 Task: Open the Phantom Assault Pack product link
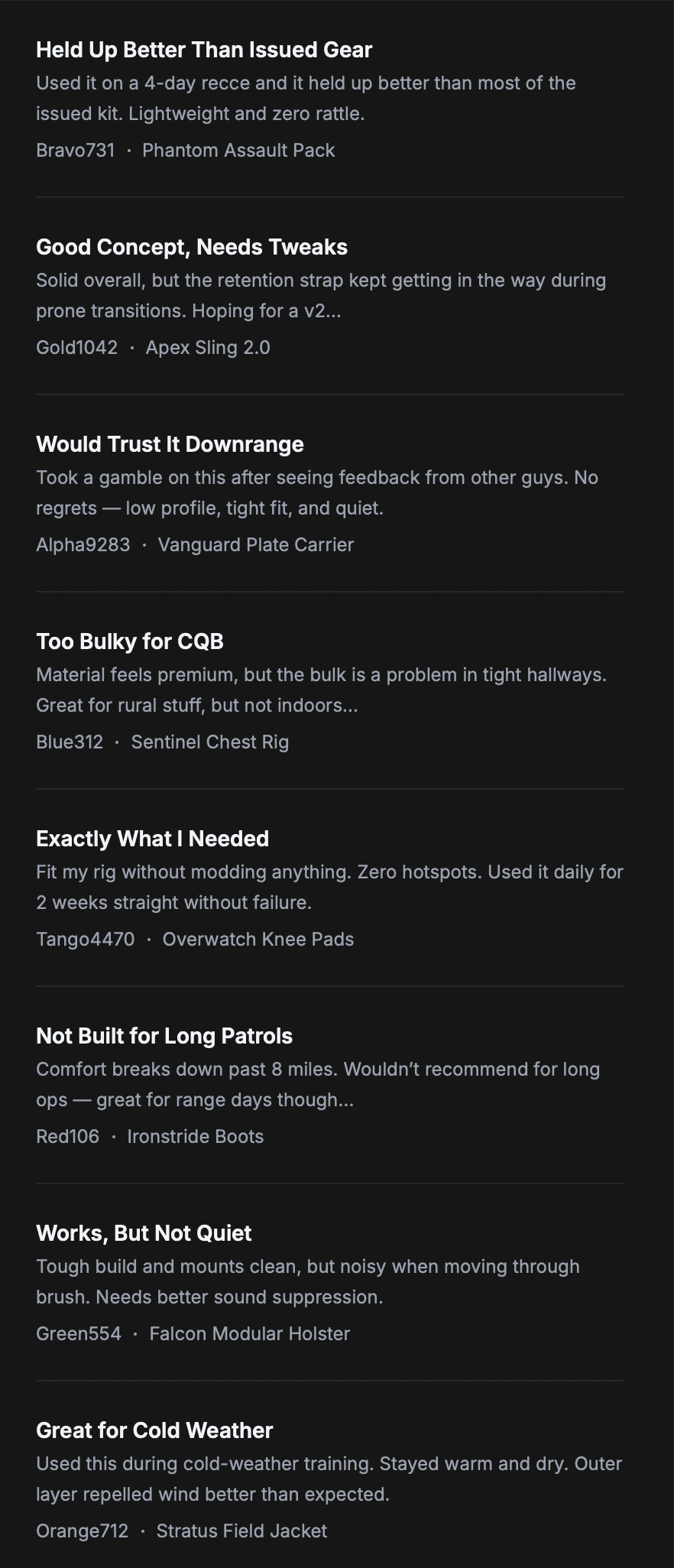tap(238, 150)
